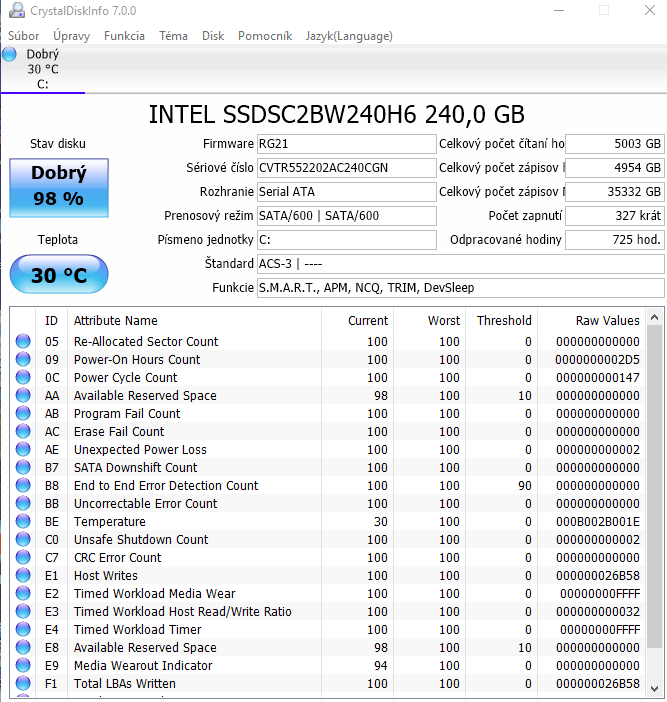The height and width of the screenshot is (702, 667).
Task: Click status orb of E8 Available Reserved Space row
Action: click(23, 647)
